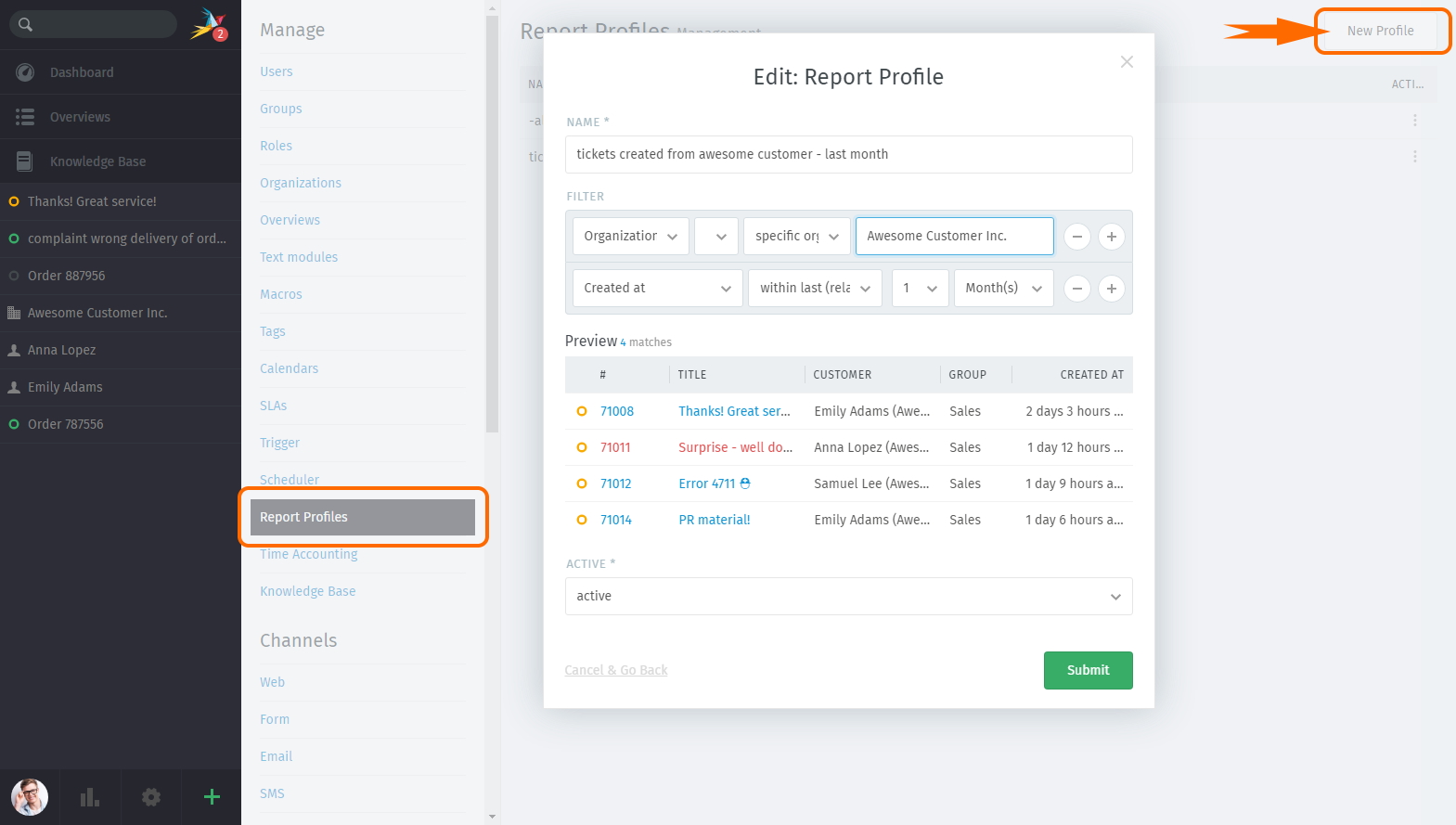Viewport: 1456px width, 825px height.
Task: Open the 'Surprise - well do...' ticket
Action: (x=735, y=447)
